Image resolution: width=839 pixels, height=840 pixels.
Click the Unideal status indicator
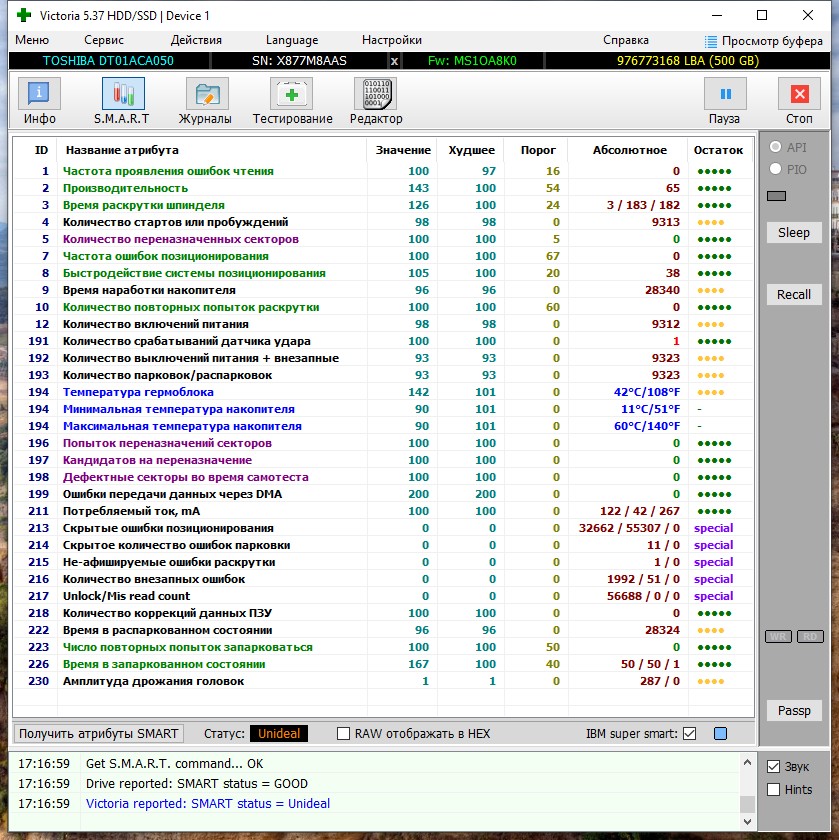coord(279,733)
